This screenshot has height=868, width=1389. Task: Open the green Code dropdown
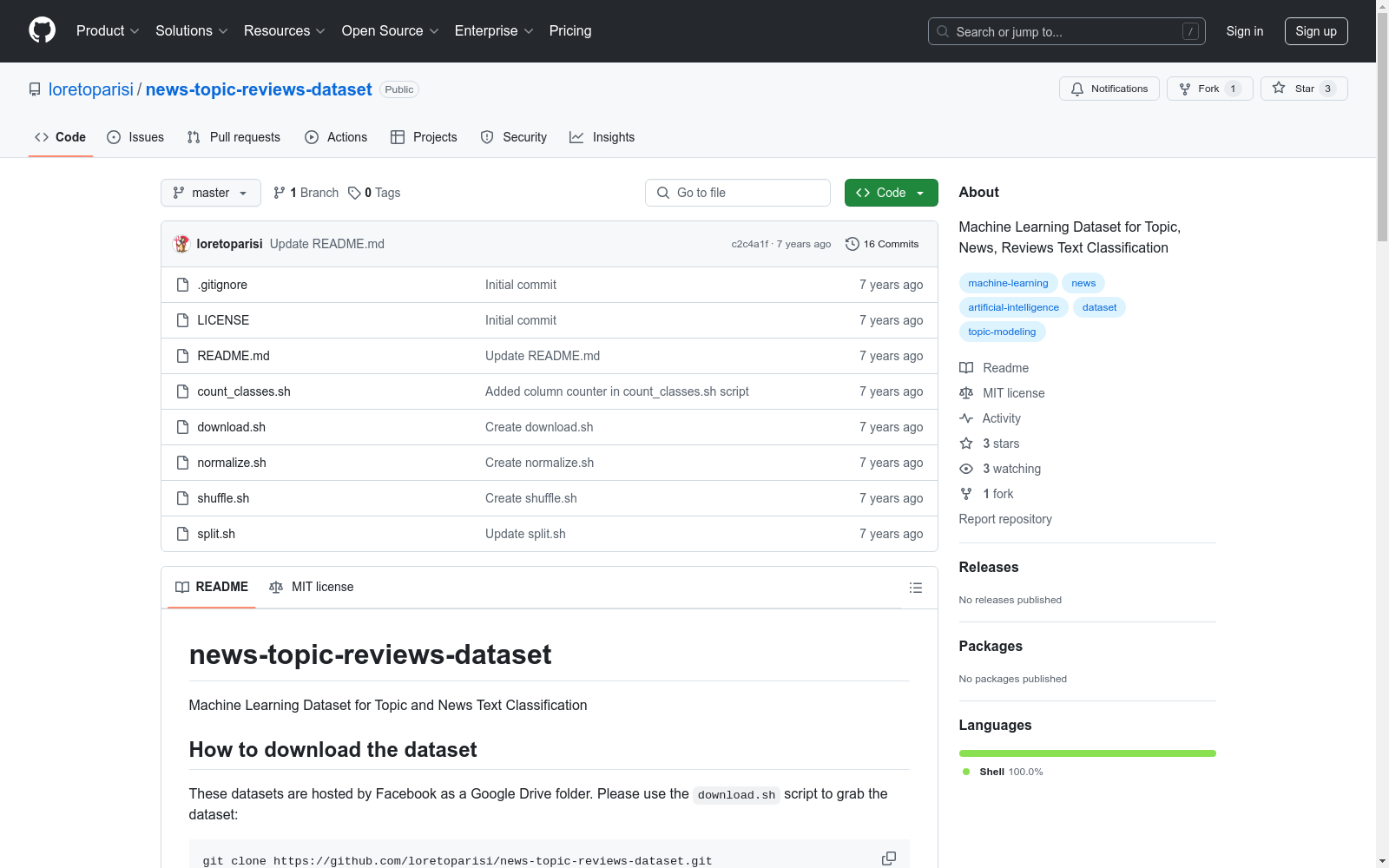click(892, 193)
